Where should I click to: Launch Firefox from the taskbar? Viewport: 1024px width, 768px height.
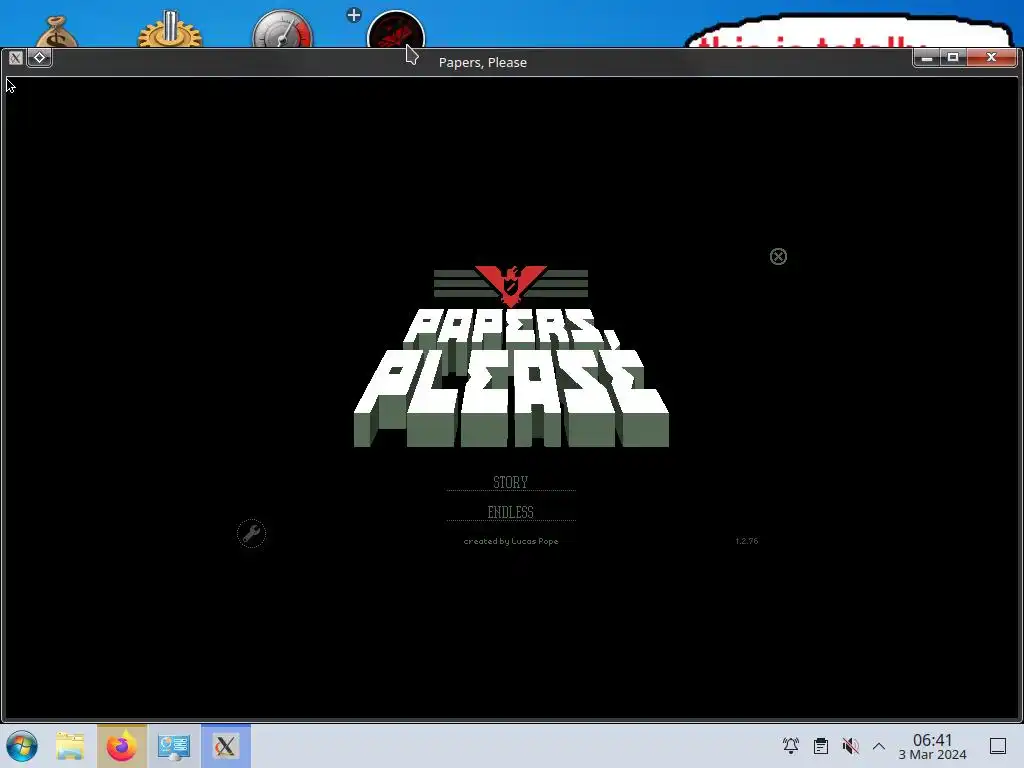tap(121, 746)
